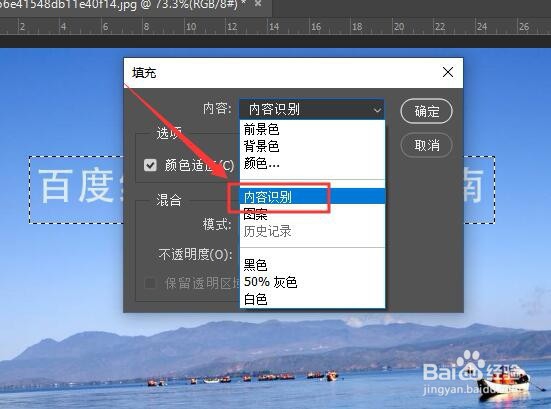Viewport: 551px width, 409px height.
Task: Toggle the 保留透明区域 checkbox
Action: tap(150, 283)
